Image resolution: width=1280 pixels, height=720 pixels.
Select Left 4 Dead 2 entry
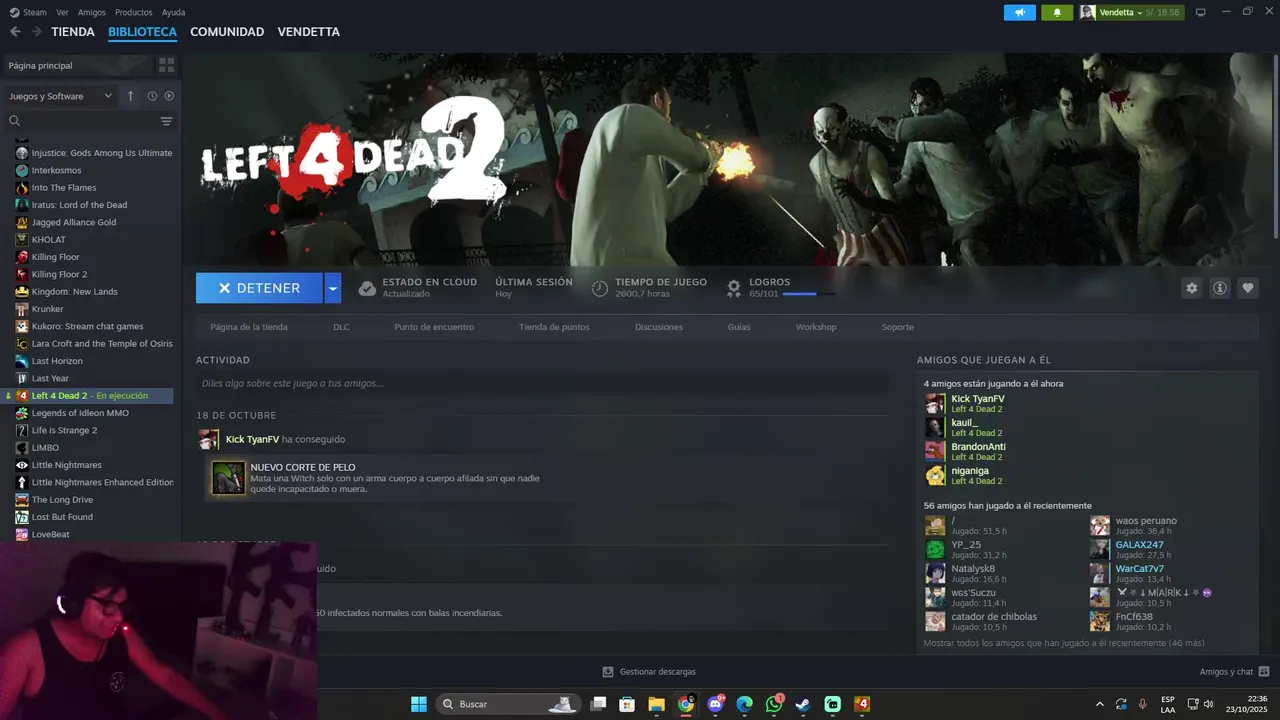point(89,396)
